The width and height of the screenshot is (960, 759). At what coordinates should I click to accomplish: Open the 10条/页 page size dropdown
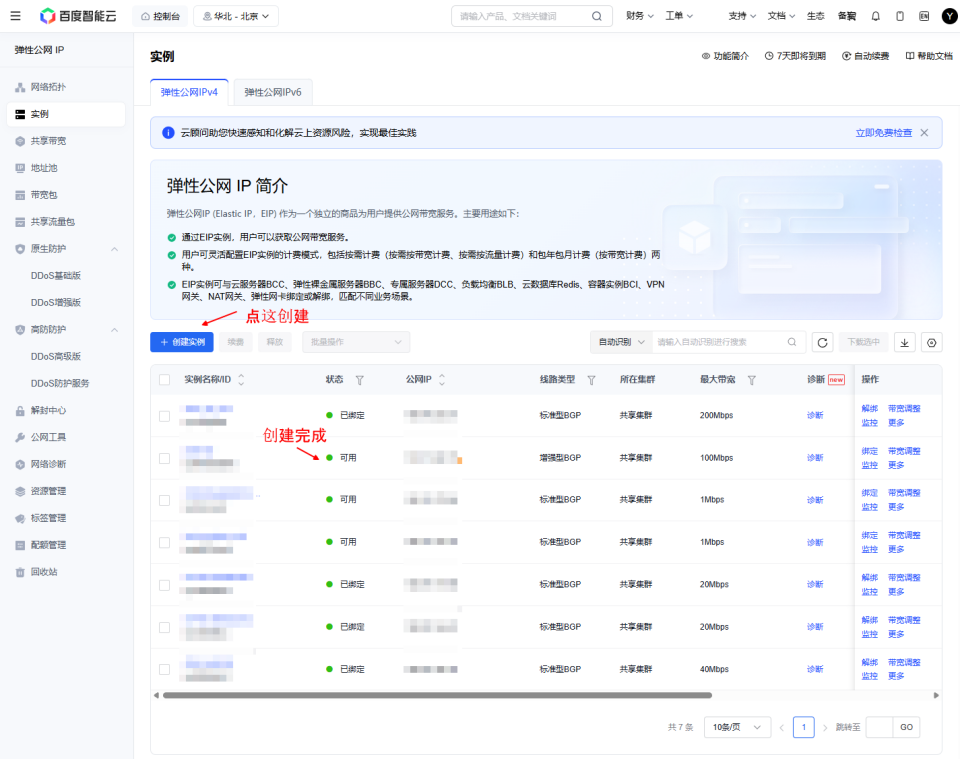coord(737,727)
